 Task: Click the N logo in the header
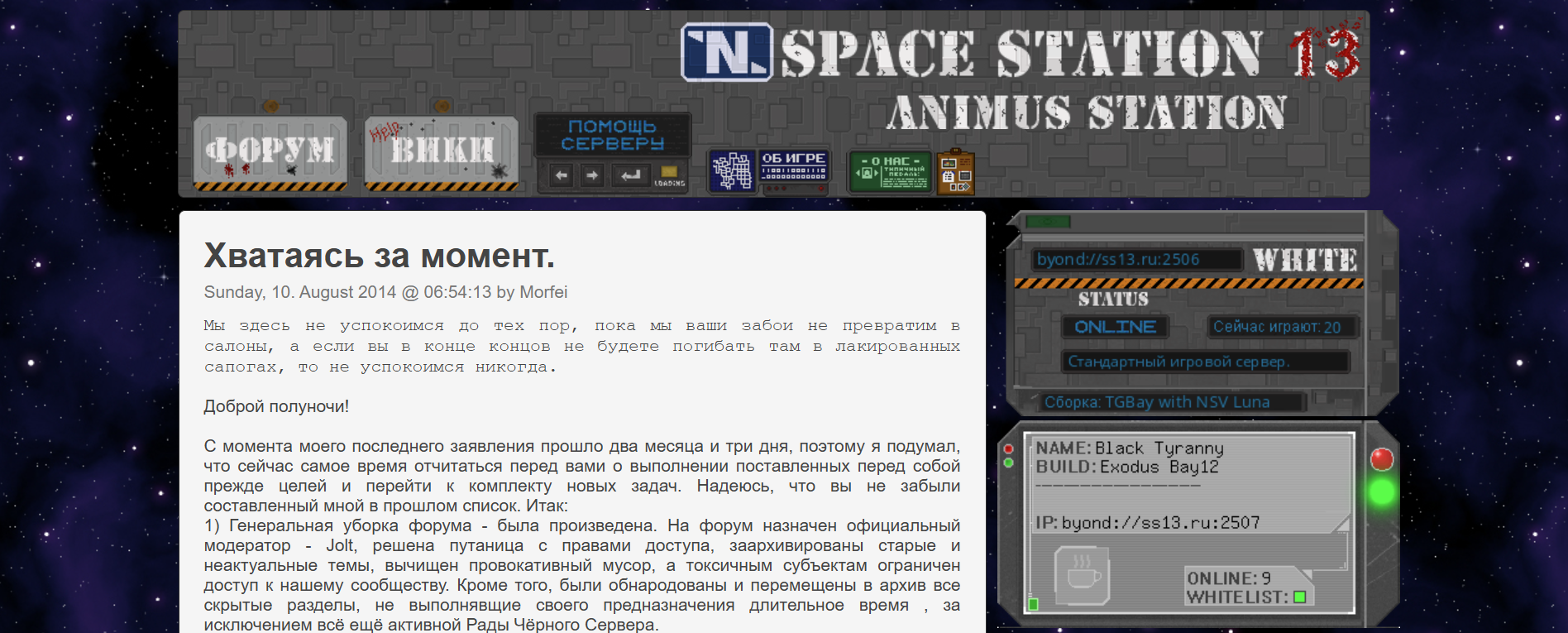coord(727,52)
